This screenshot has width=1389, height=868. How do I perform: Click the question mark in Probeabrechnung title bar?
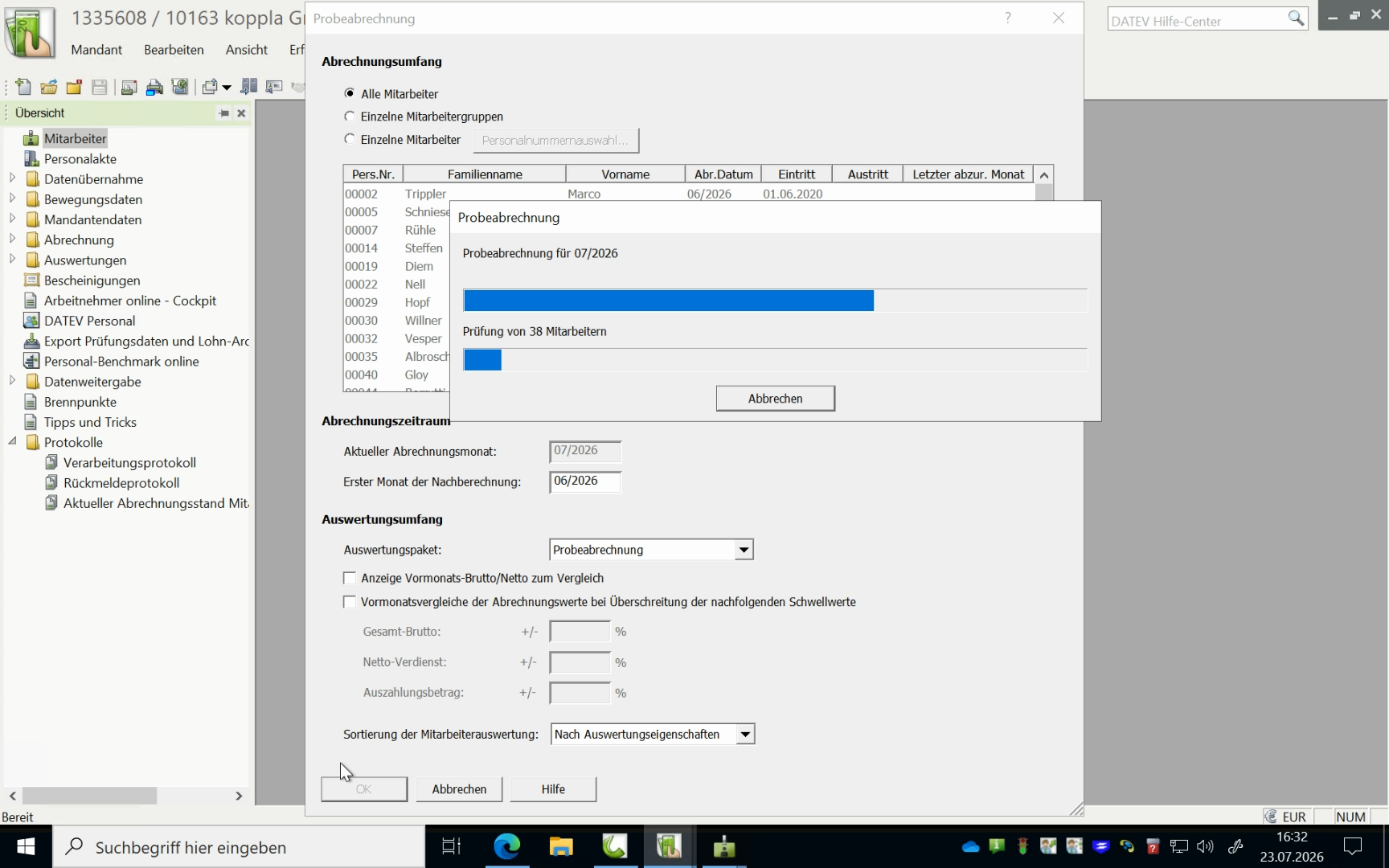pyautogui.click(x=1008, y=18)
